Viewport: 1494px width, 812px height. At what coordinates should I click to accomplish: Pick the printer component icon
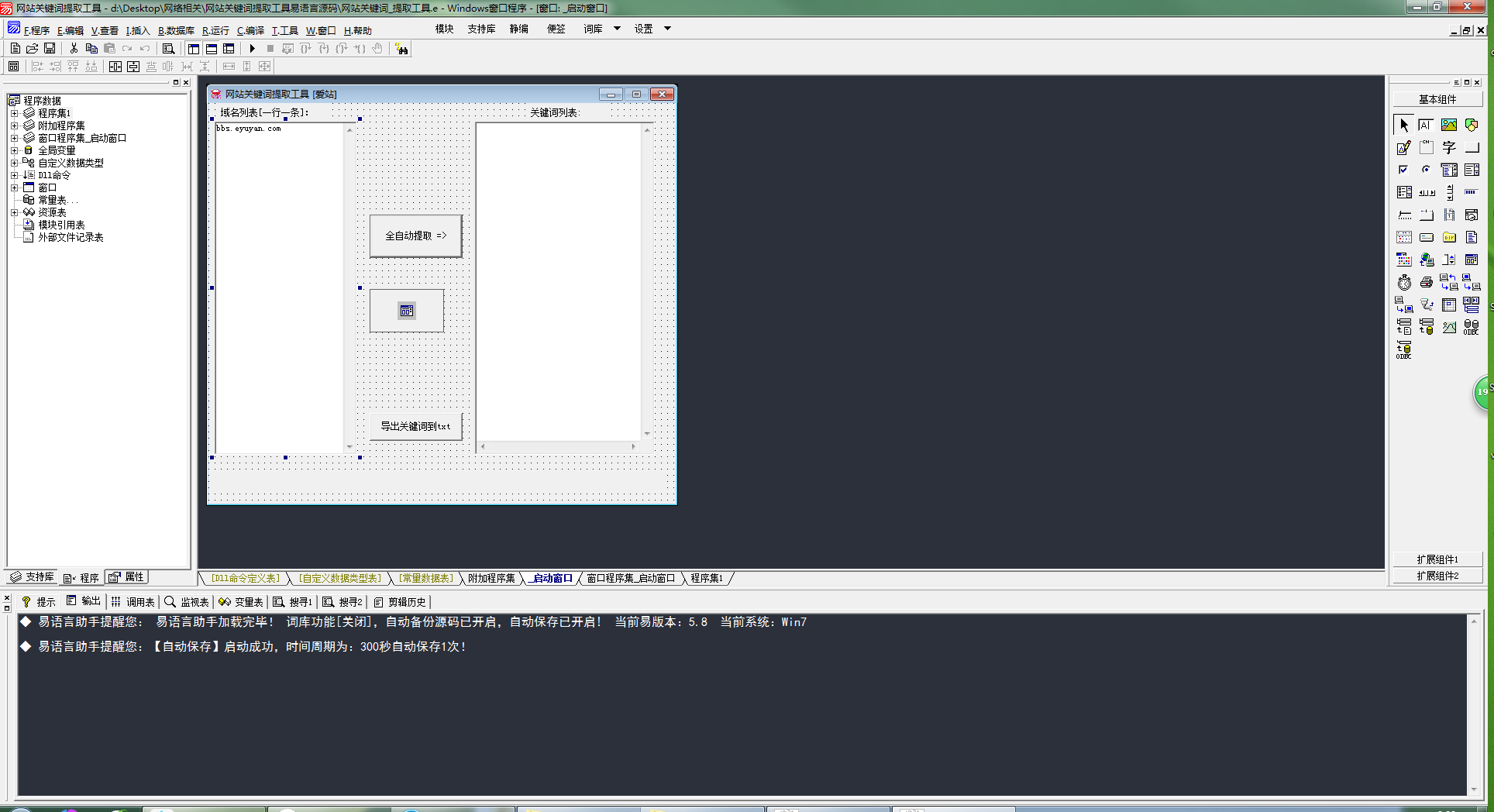click(1426, 282)
